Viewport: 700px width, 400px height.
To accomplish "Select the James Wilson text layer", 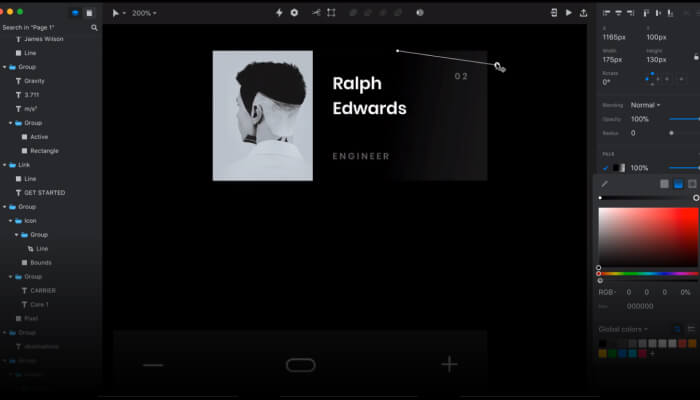I will point(44,39).
